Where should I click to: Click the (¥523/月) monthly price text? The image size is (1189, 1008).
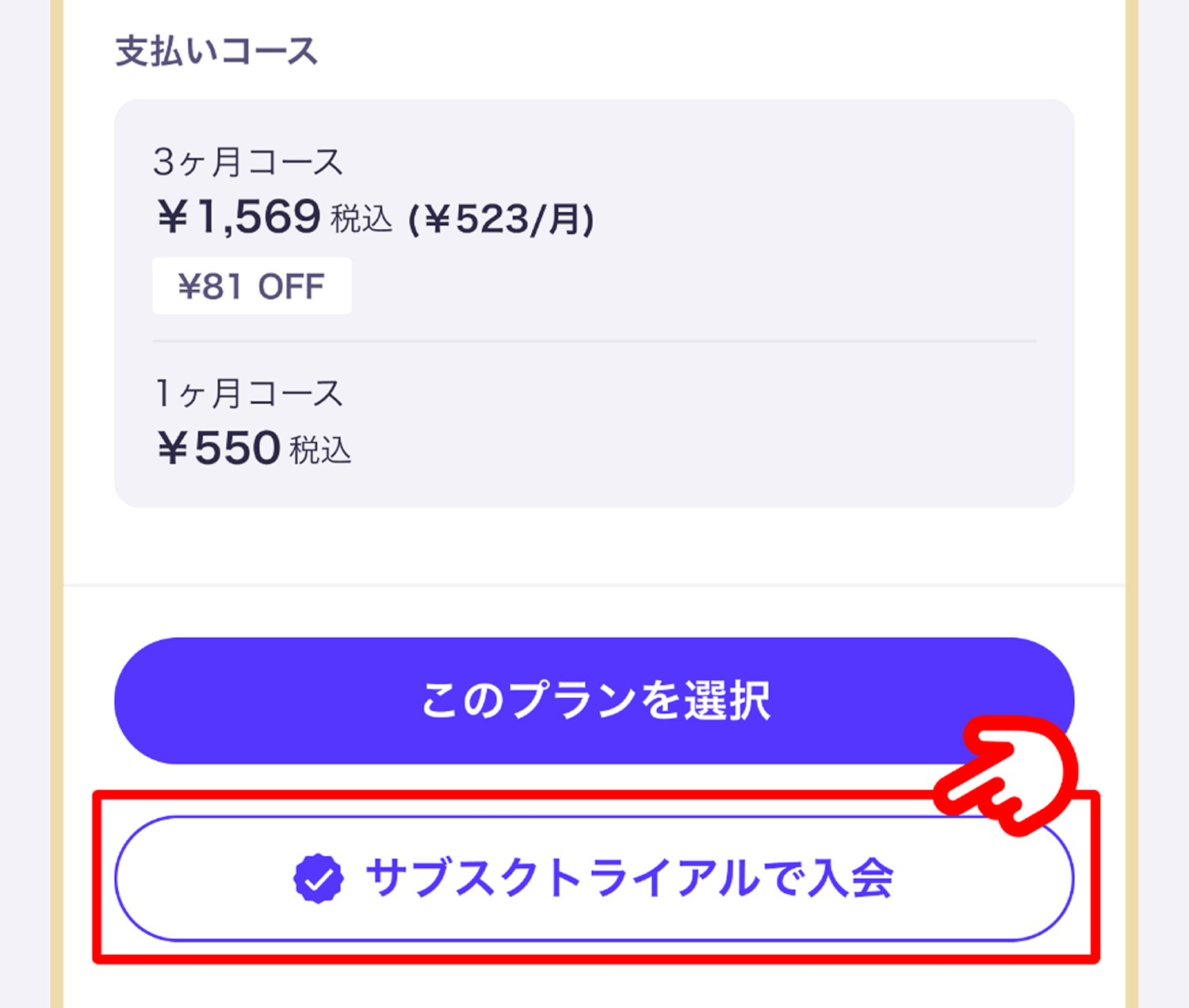[500, 220]
